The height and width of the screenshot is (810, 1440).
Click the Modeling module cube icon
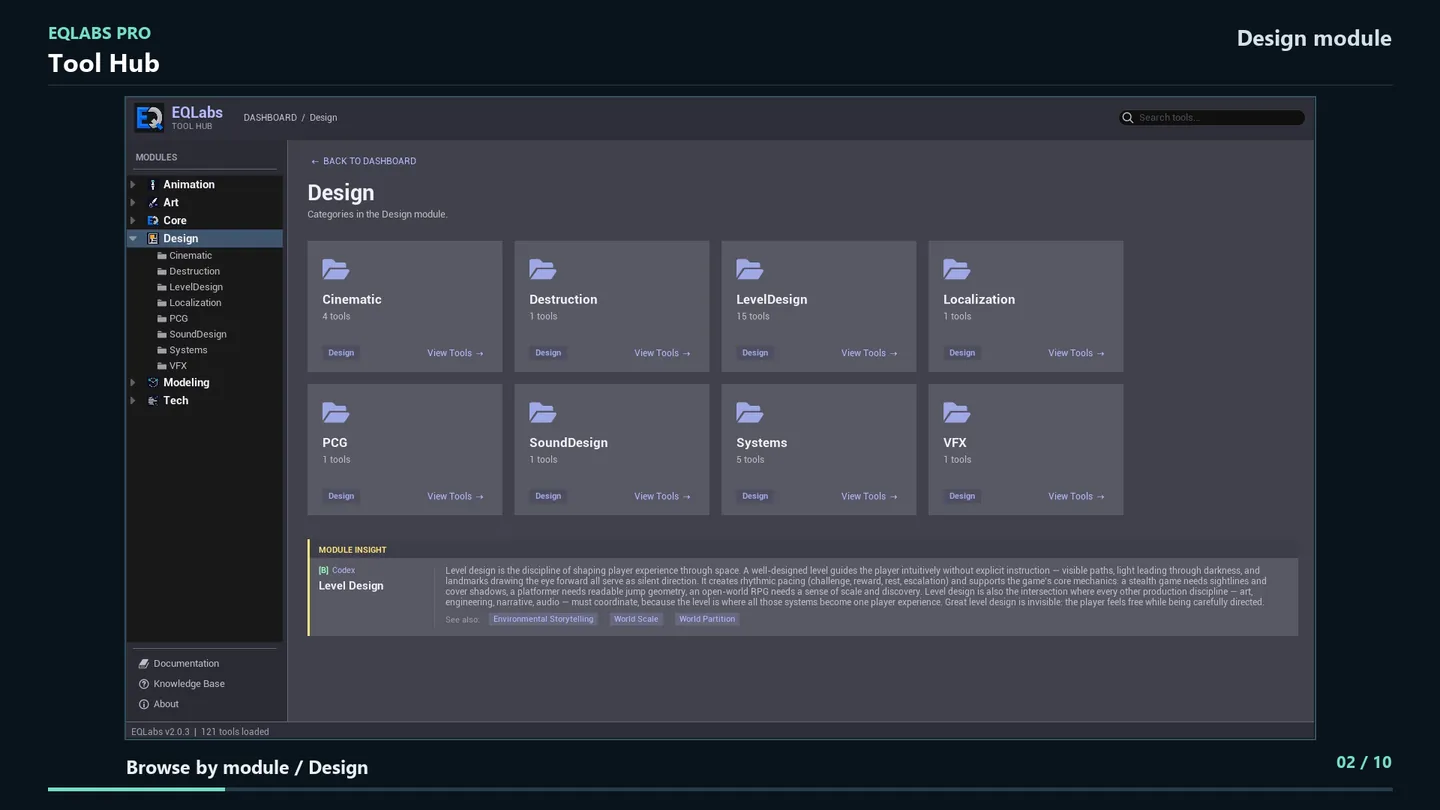pos(153,383)
